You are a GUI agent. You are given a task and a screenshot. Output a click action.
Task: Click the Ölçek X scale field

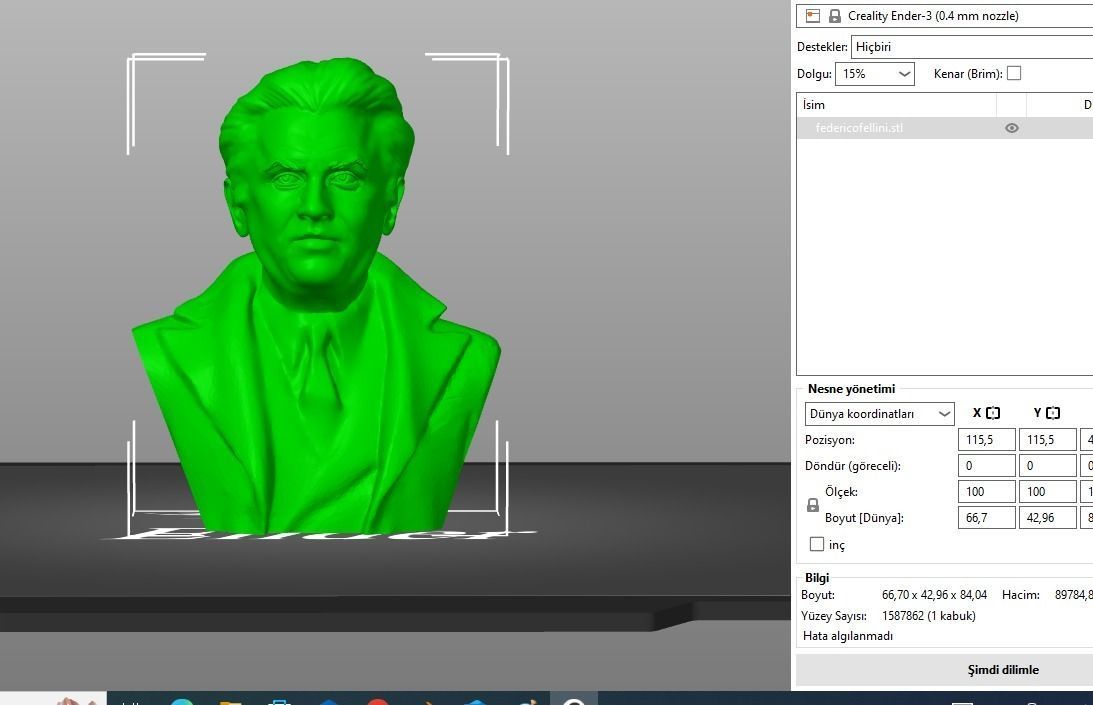(x=986, y=492)
